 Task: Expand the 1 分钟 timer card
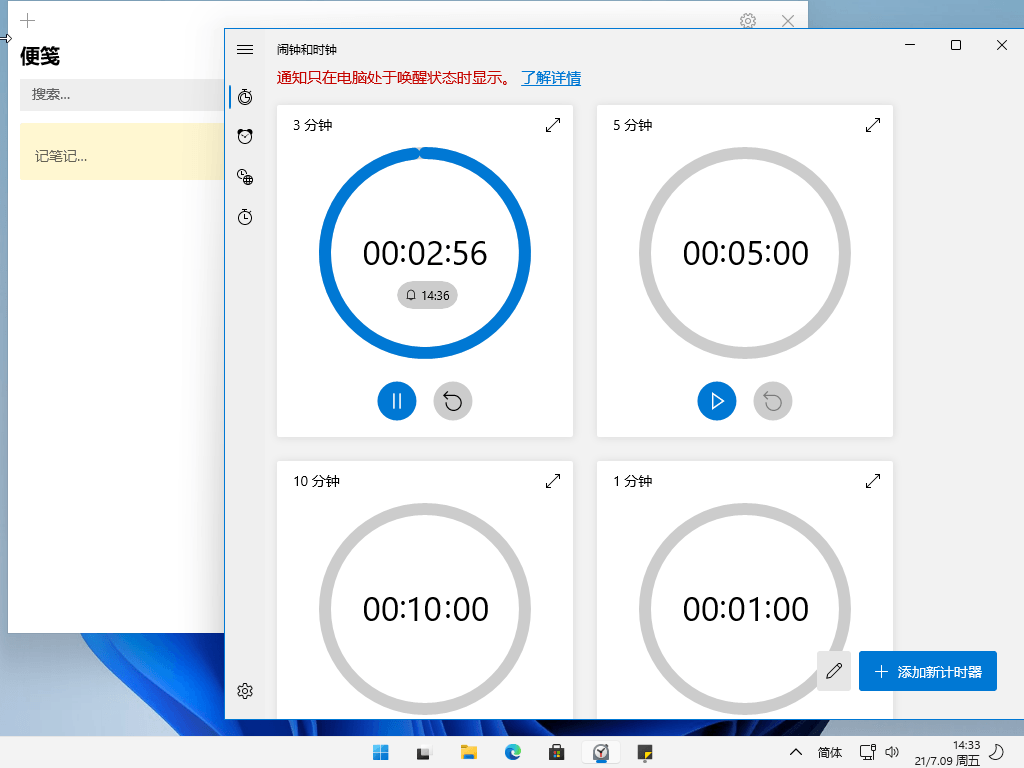(x=873, y=481)
